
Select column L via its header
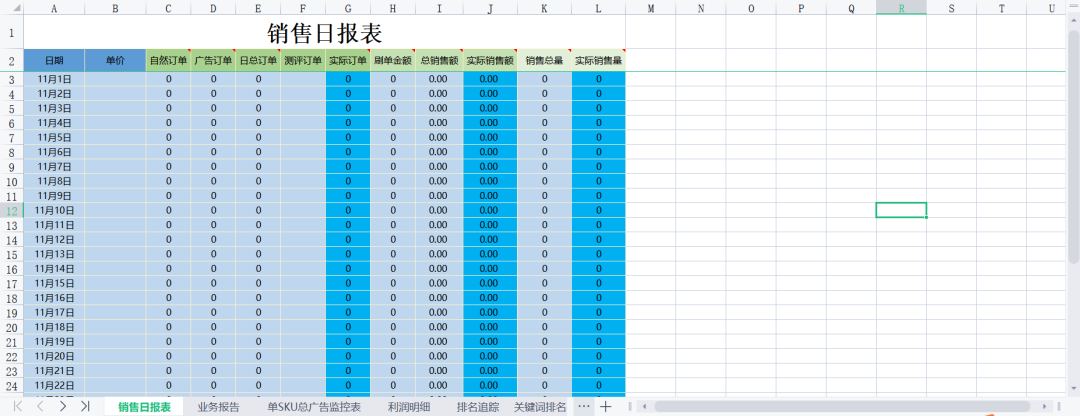(599, 8)
